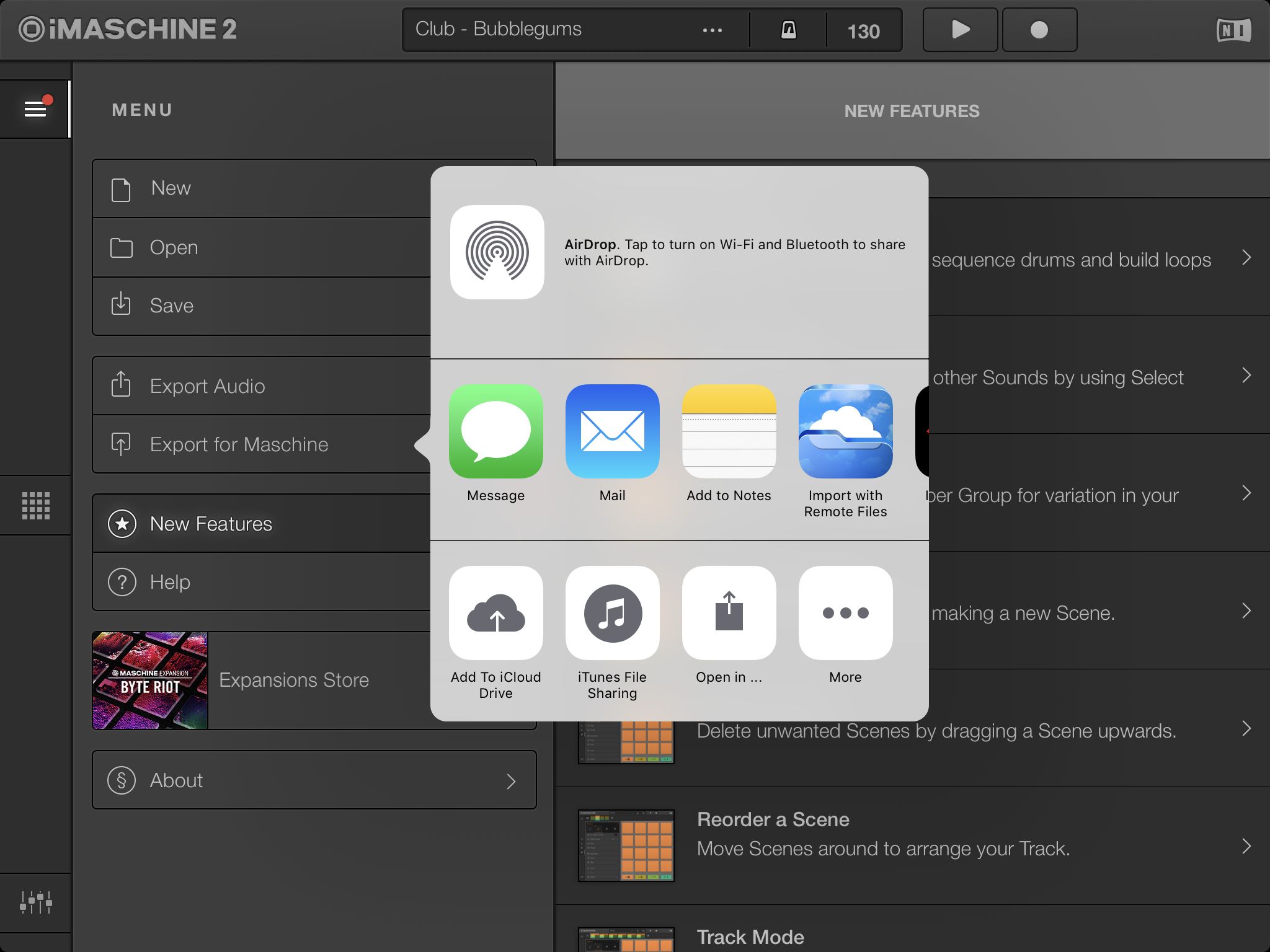Tap the Native Instruments logo icon
Image resolution: width=1270 pixels, height=952 pixels.
1233,30
